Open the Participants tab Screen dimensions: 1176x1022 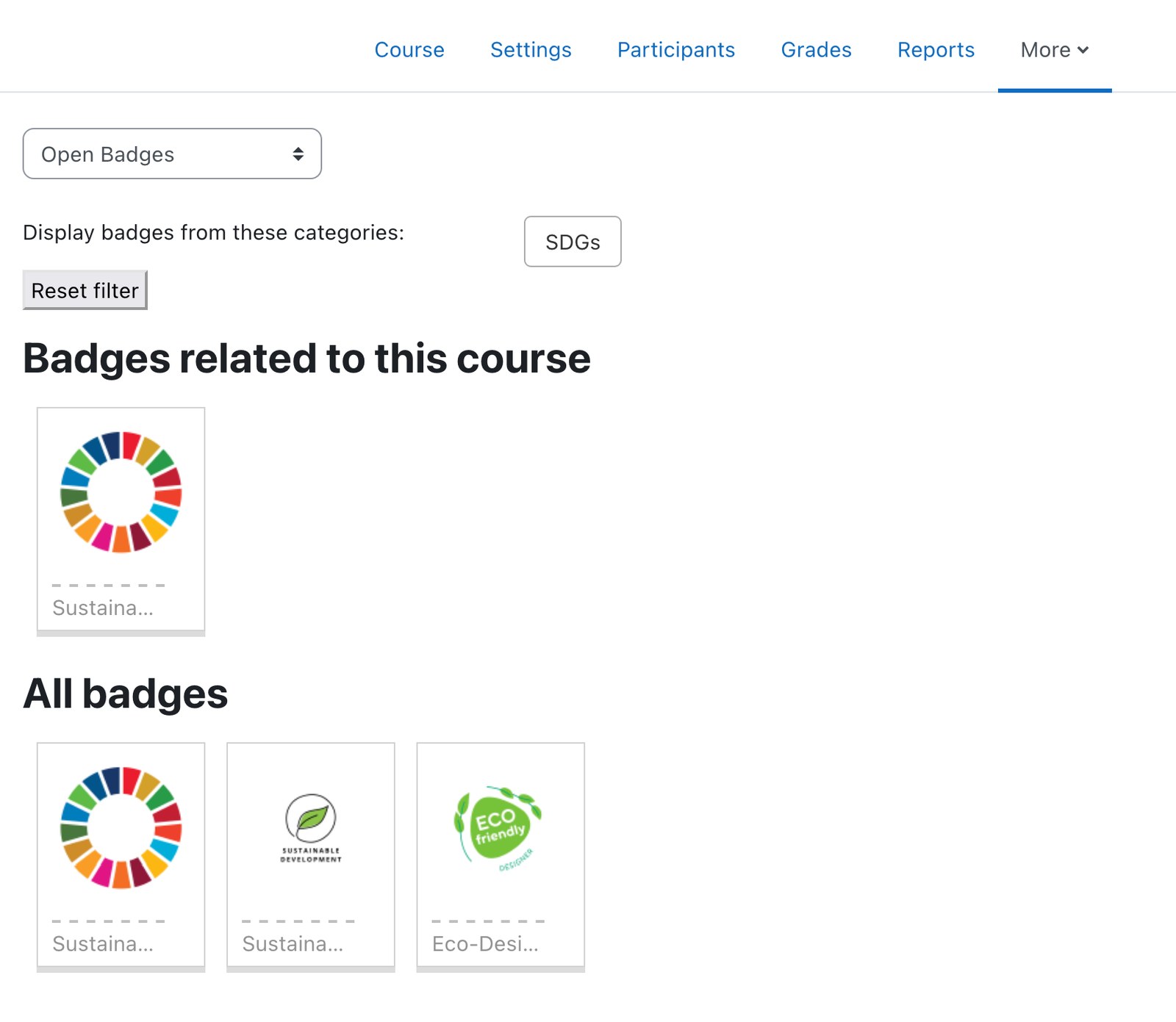pyautogui.click(x=675, y=49)
